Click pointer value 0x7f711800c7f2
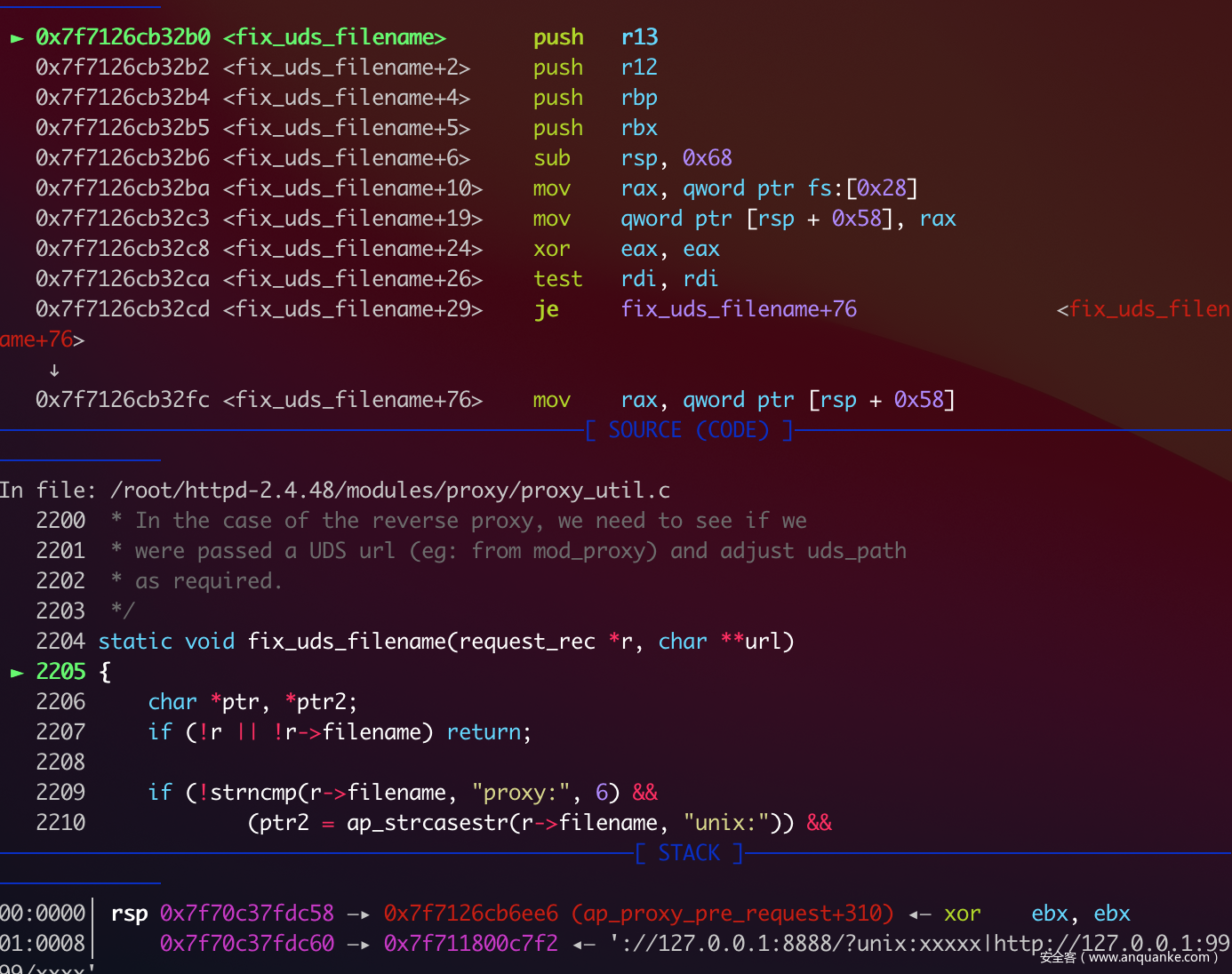The height and width of the screenshot is (974, 1232). 471,944
